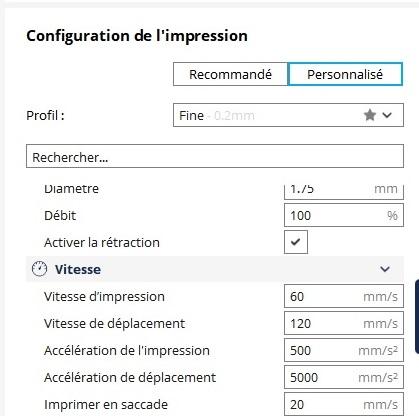419x416 pixels.
Task: Click the Vitesse speedometer icon
Action: pyautogui.click(x=39, y=269)
